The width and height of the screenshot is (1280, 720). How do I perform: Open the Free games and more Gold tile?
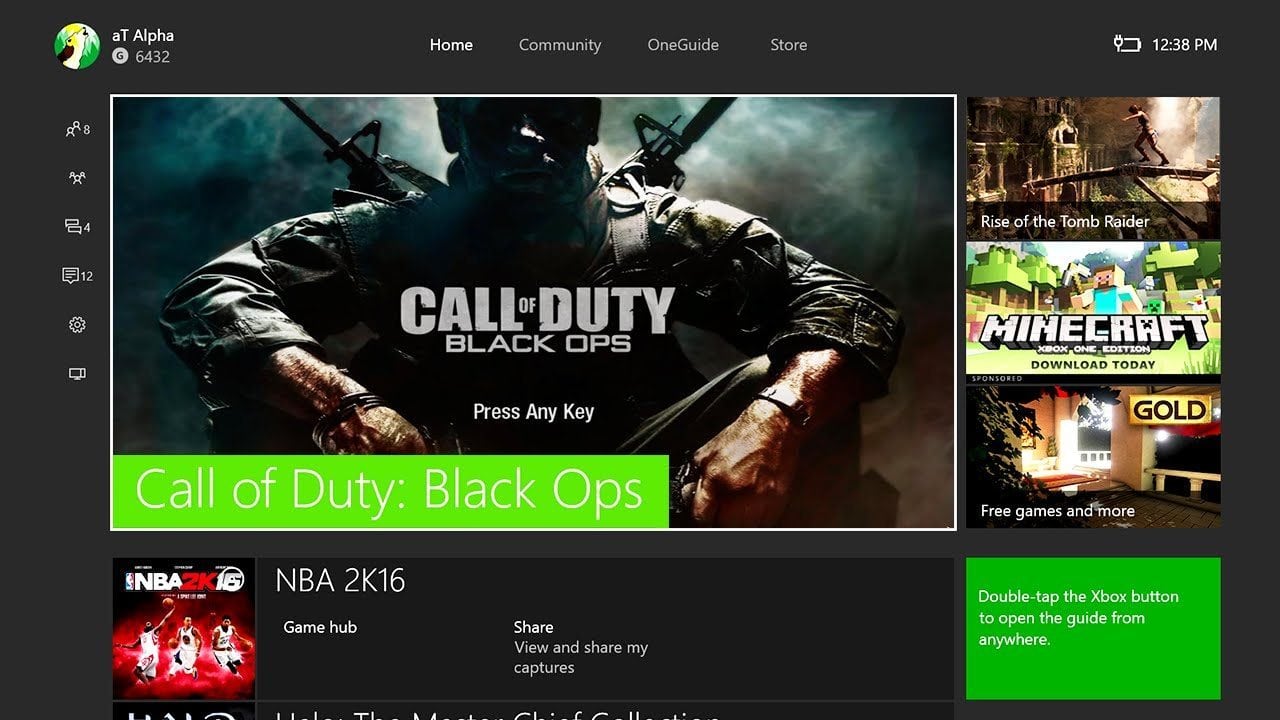coord(1093,456)
